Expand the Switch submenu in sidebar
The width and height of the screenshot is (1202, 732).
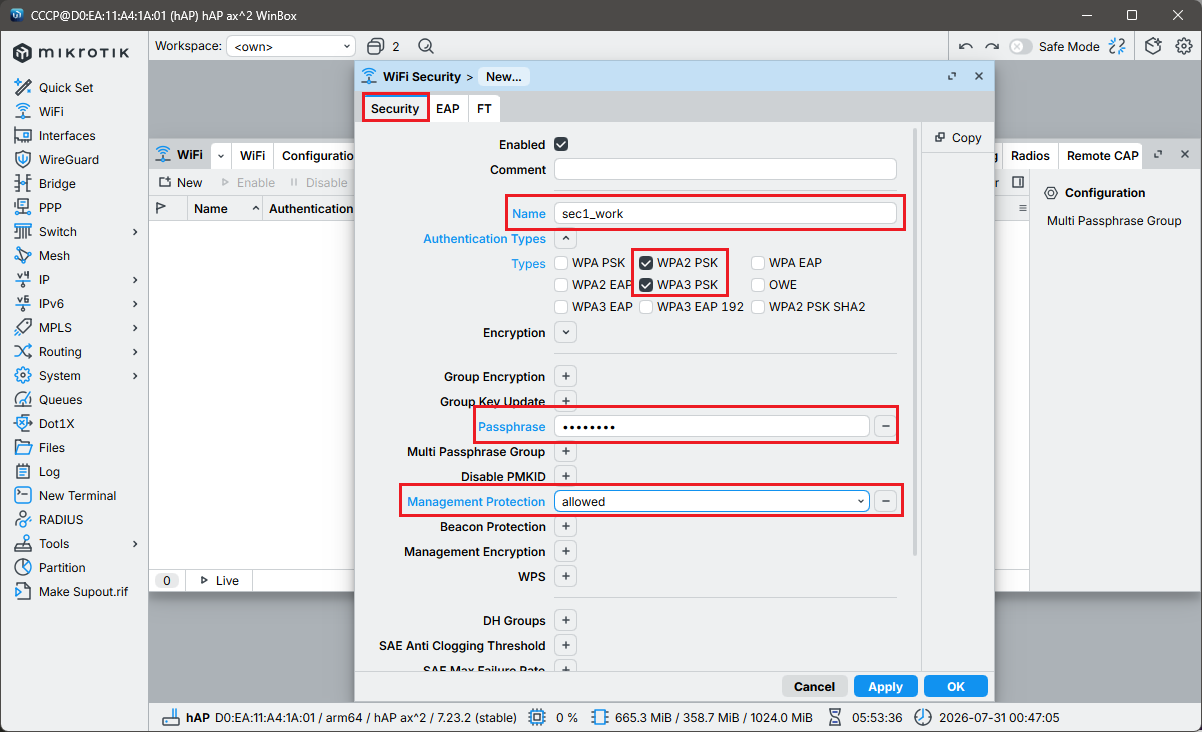(135, 231)
